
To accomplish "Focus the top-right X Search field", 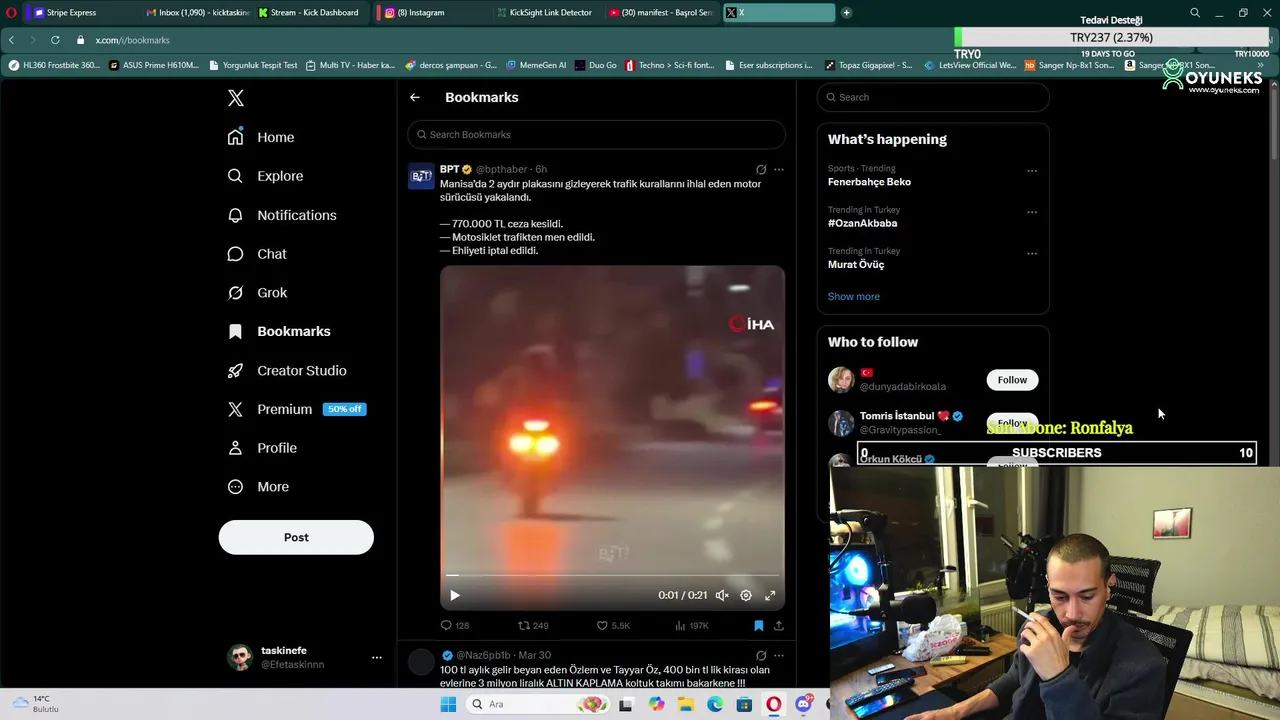I will (x=933, y=97).
